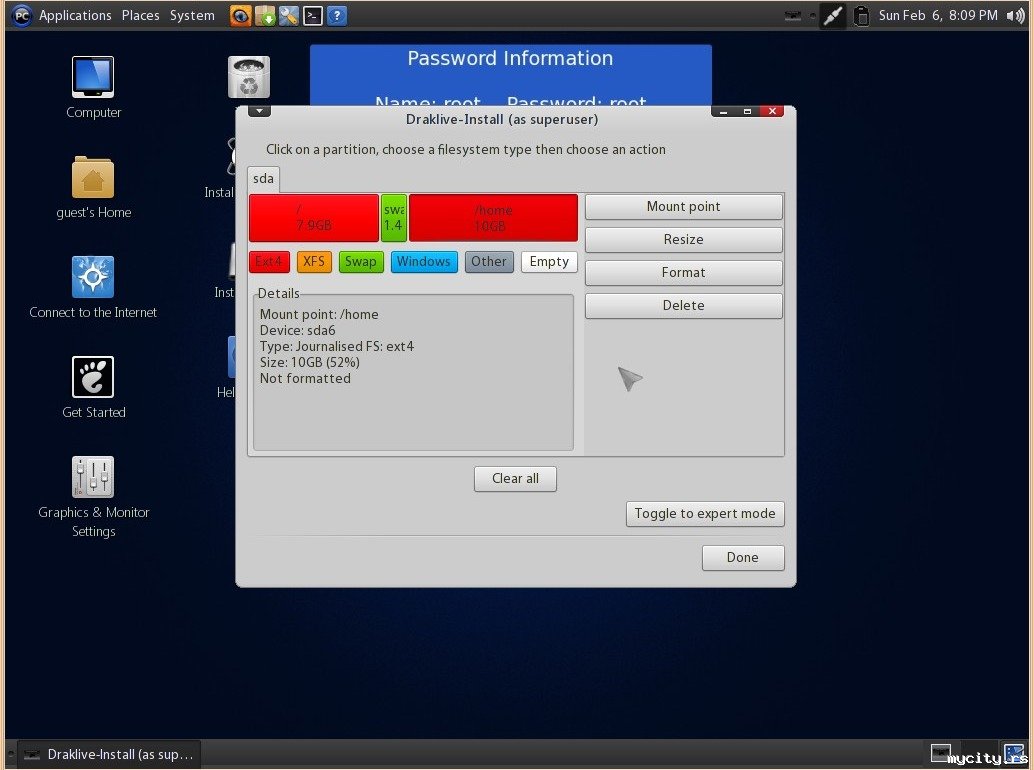The height and width of the screenshot is (770, 1034).
Task: Choose the Ext4 filesystem type
Action: click(x=269, y=262)
